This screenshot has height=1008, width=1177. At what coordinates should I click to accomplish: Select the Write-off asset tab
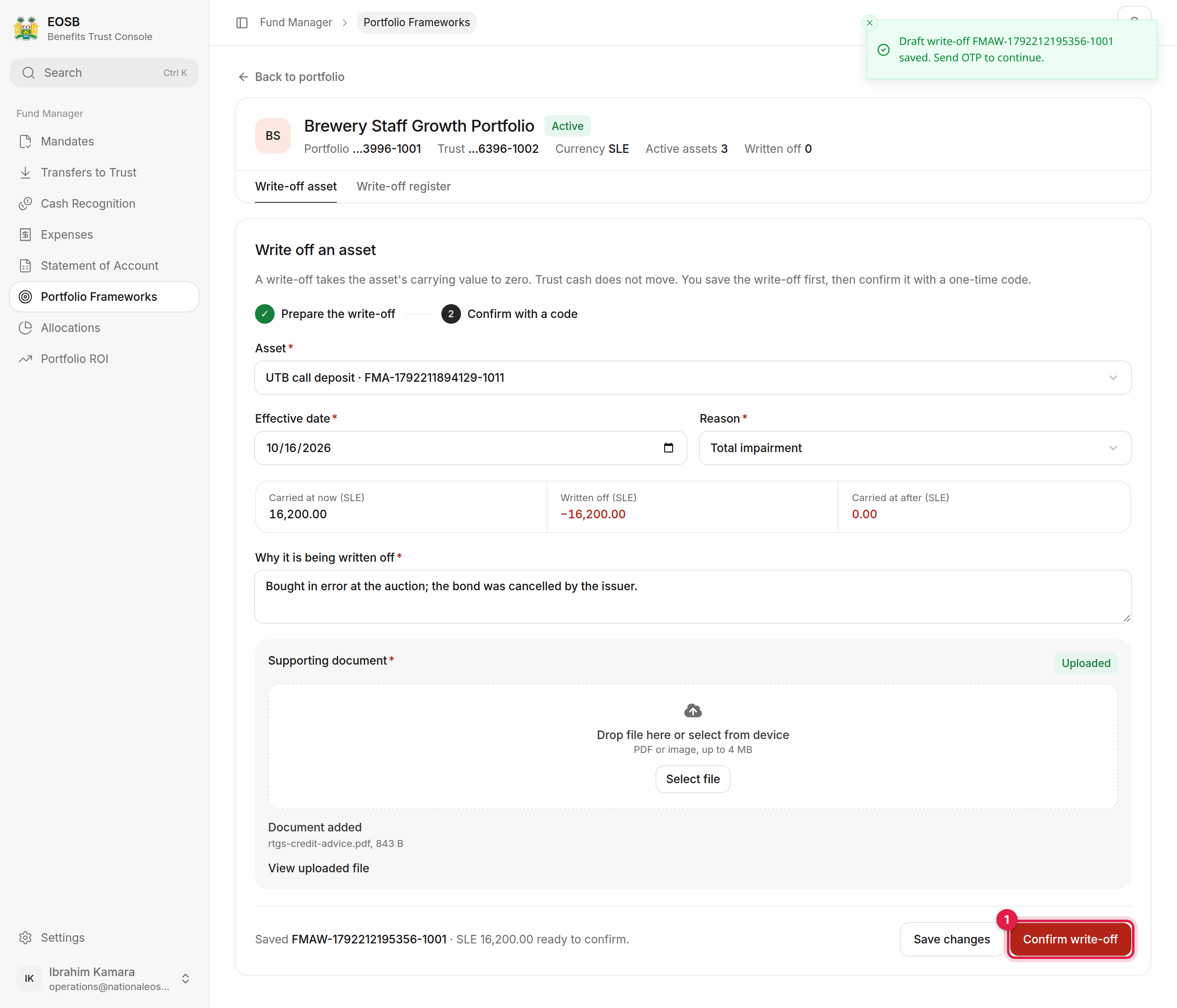click(295, 186)
